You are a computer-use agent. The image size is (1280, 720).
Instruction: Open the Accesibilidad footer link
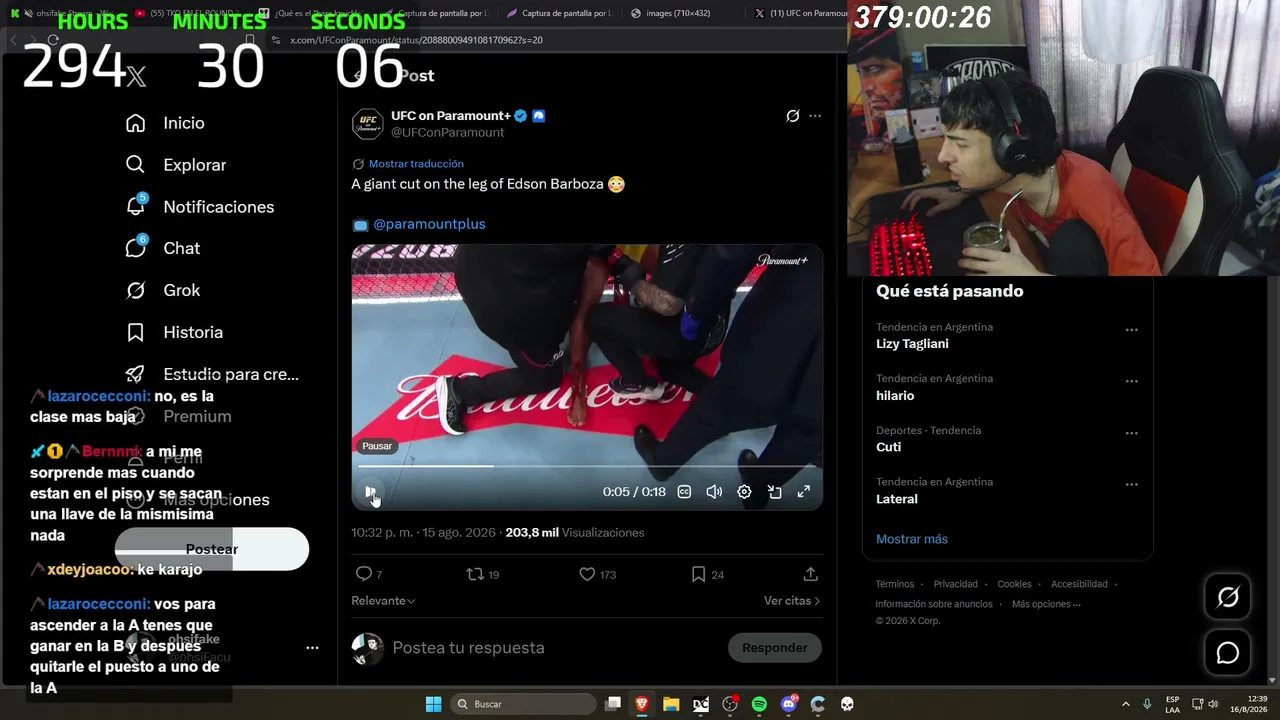point(1079,584)
